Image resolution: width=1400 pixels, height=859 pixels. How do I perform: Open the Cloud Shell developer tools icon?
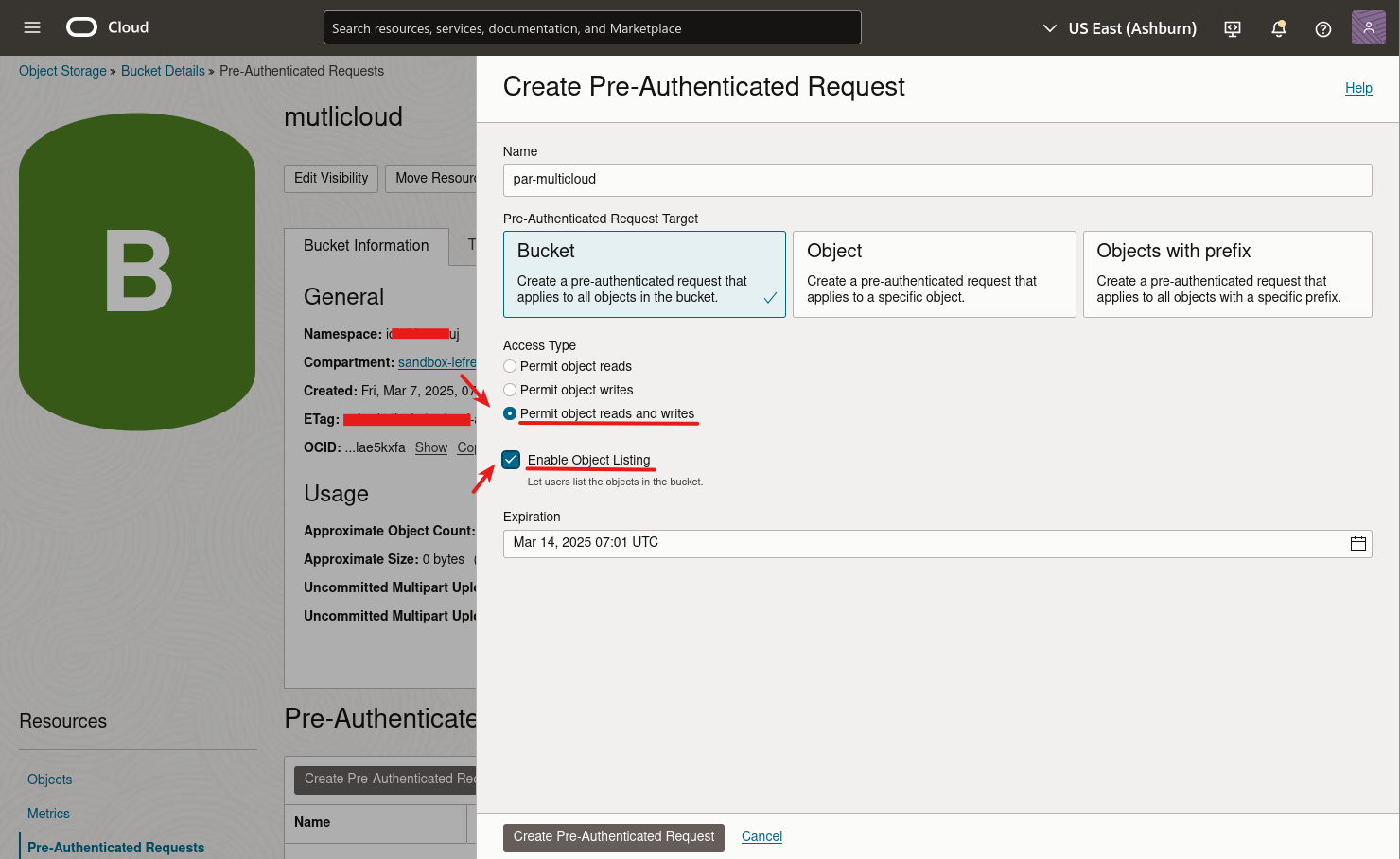[1233, 28]
